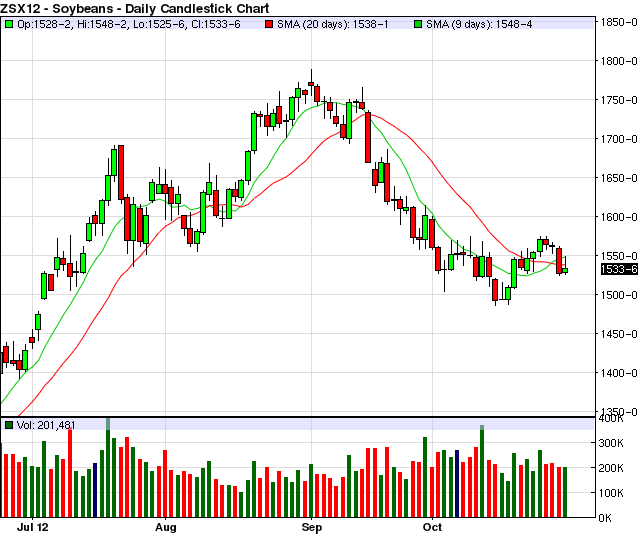Click the 1450-0 price axis label
This screenshot has width=640, height=536.
(619, 334)
